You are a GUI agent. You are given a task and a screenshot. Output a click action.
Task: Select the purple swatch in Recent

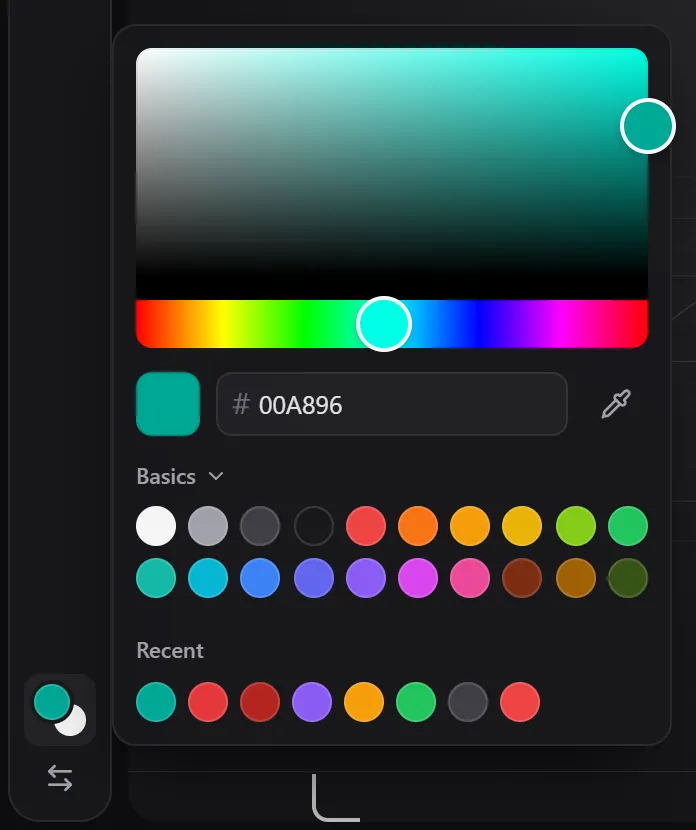[x=312, y=702]
